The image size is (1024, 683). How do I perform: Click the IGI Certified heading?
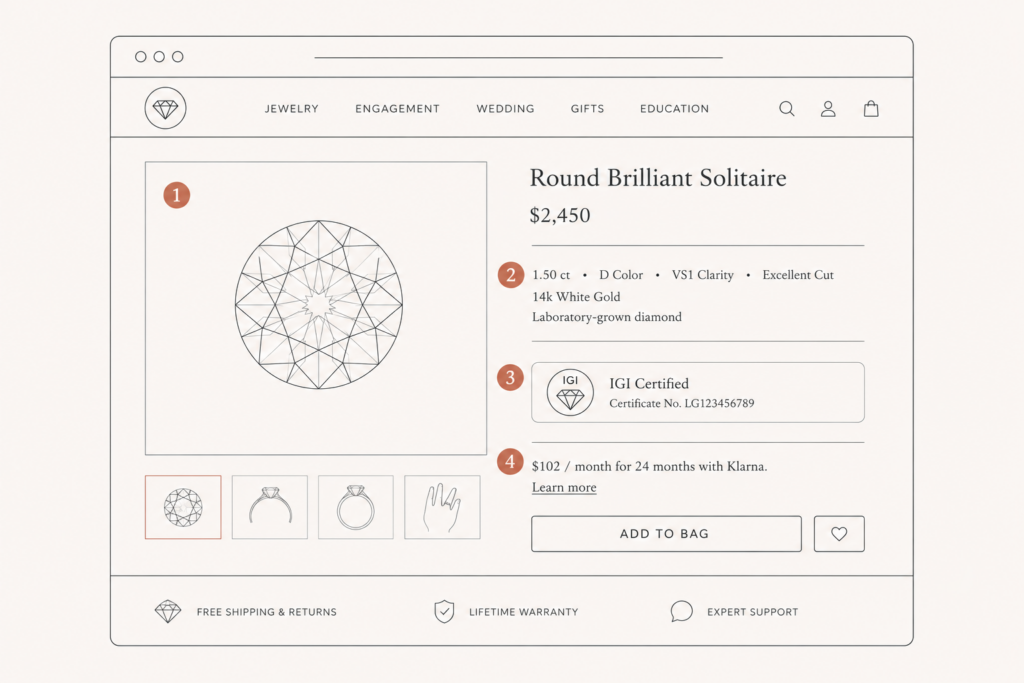pos(649,383)
